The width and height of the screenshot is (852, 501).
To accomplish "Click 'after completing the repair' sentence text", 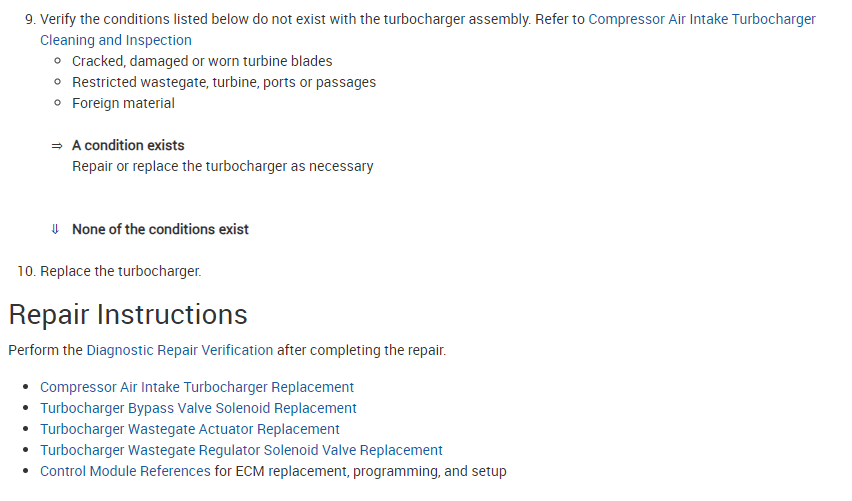I will pyautogui.click(x=361, y=350).
